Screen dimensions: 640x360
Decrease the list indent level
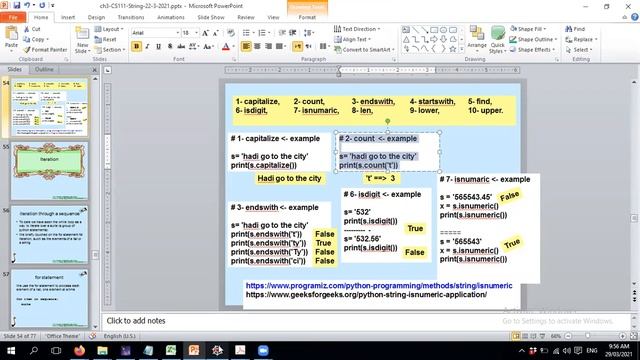pyautogui.click(x=282, y=33)
